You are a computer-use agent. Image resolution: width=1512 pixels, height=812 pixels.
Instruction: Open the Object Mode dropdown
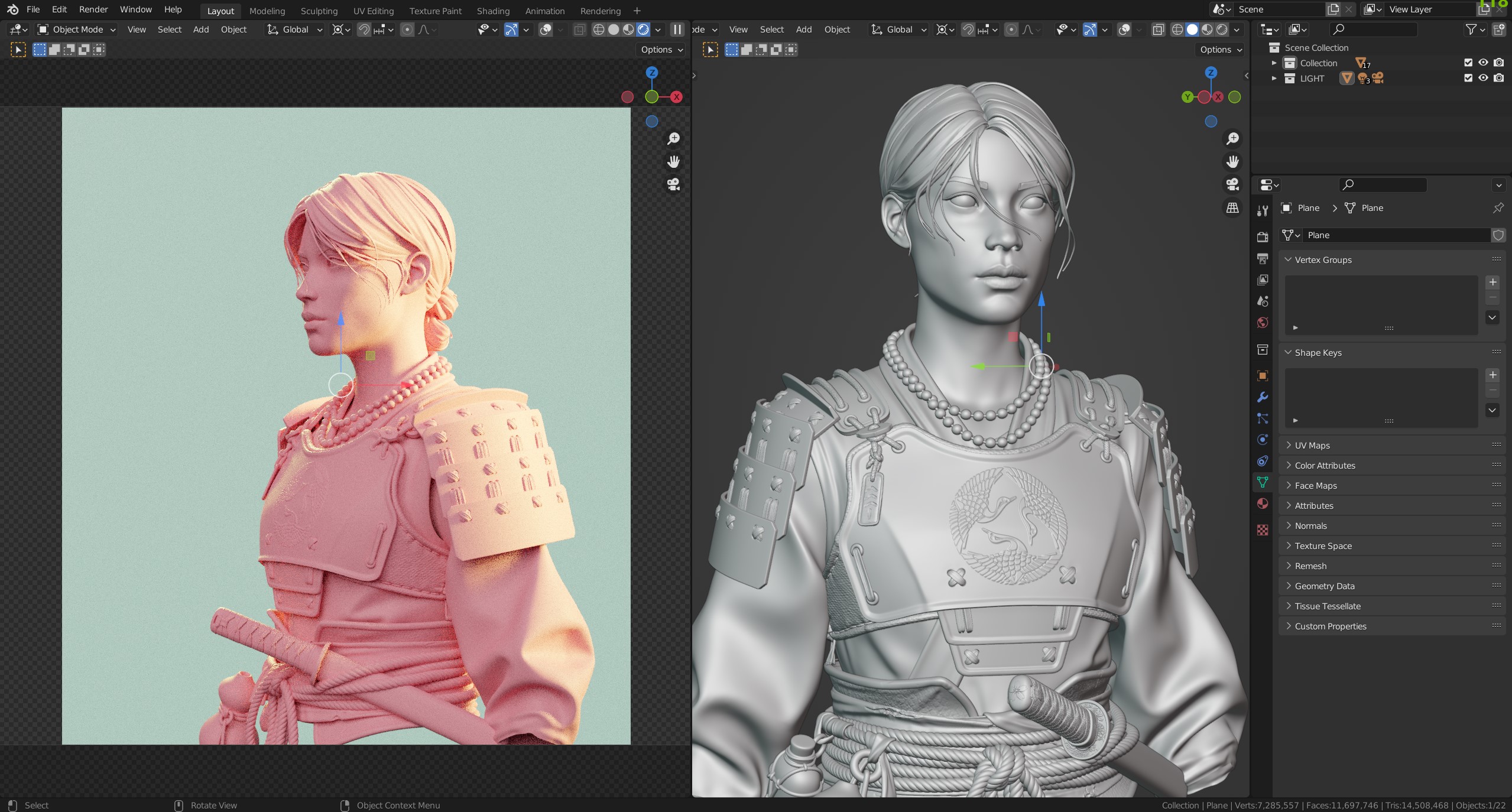point(76,30)
